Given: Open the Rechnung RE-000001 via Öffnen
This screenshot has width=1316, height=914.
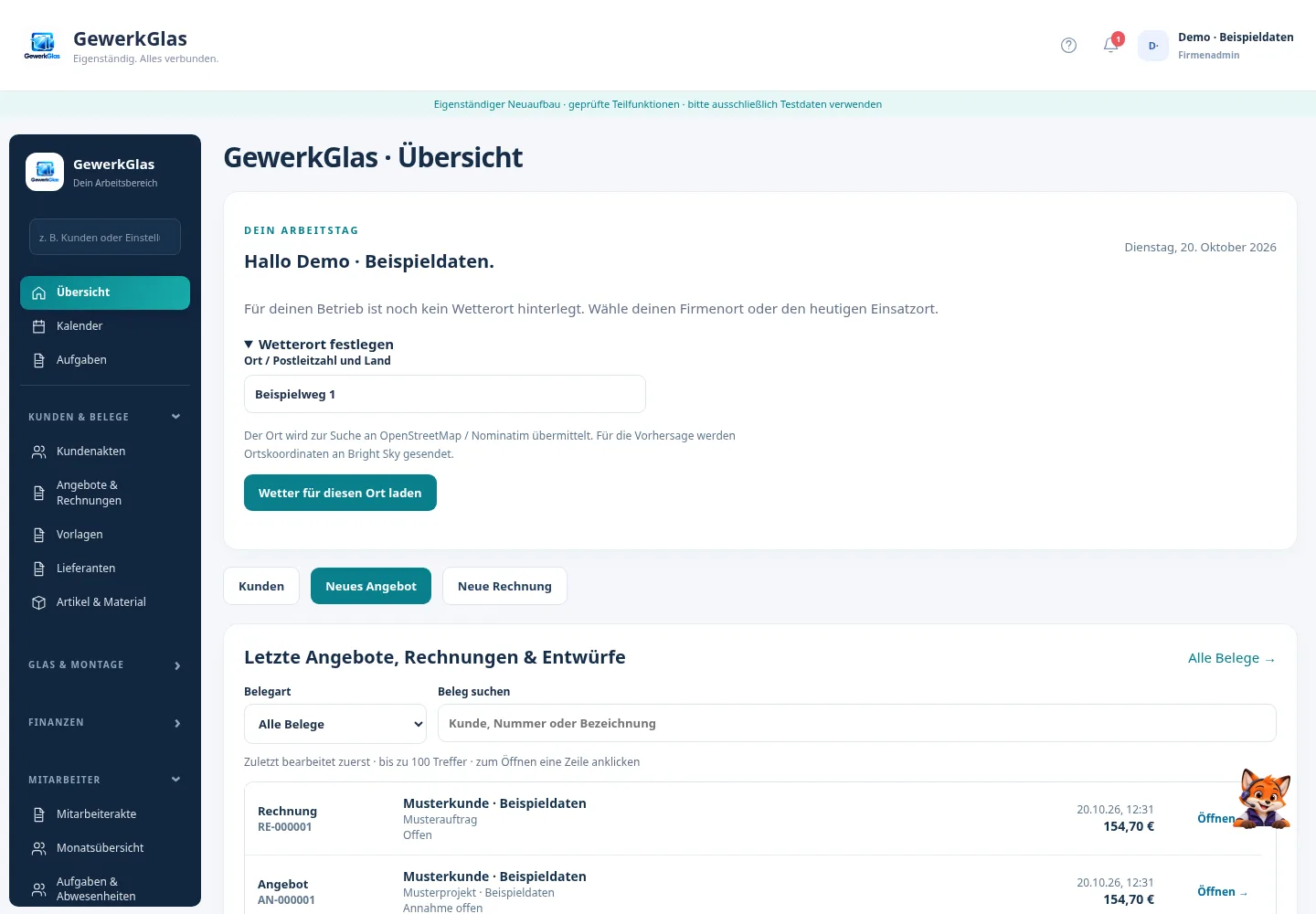Looking at the screenshot, I should pyautogui.click(x=1216, y=818).
